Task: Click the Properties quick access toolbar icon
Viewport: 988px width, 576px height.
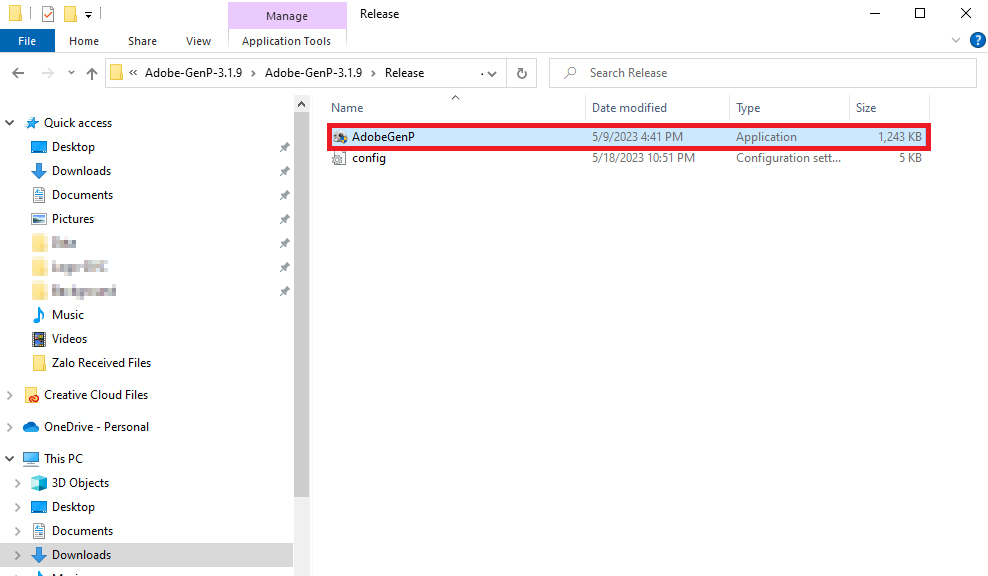Action: [48, 13]
